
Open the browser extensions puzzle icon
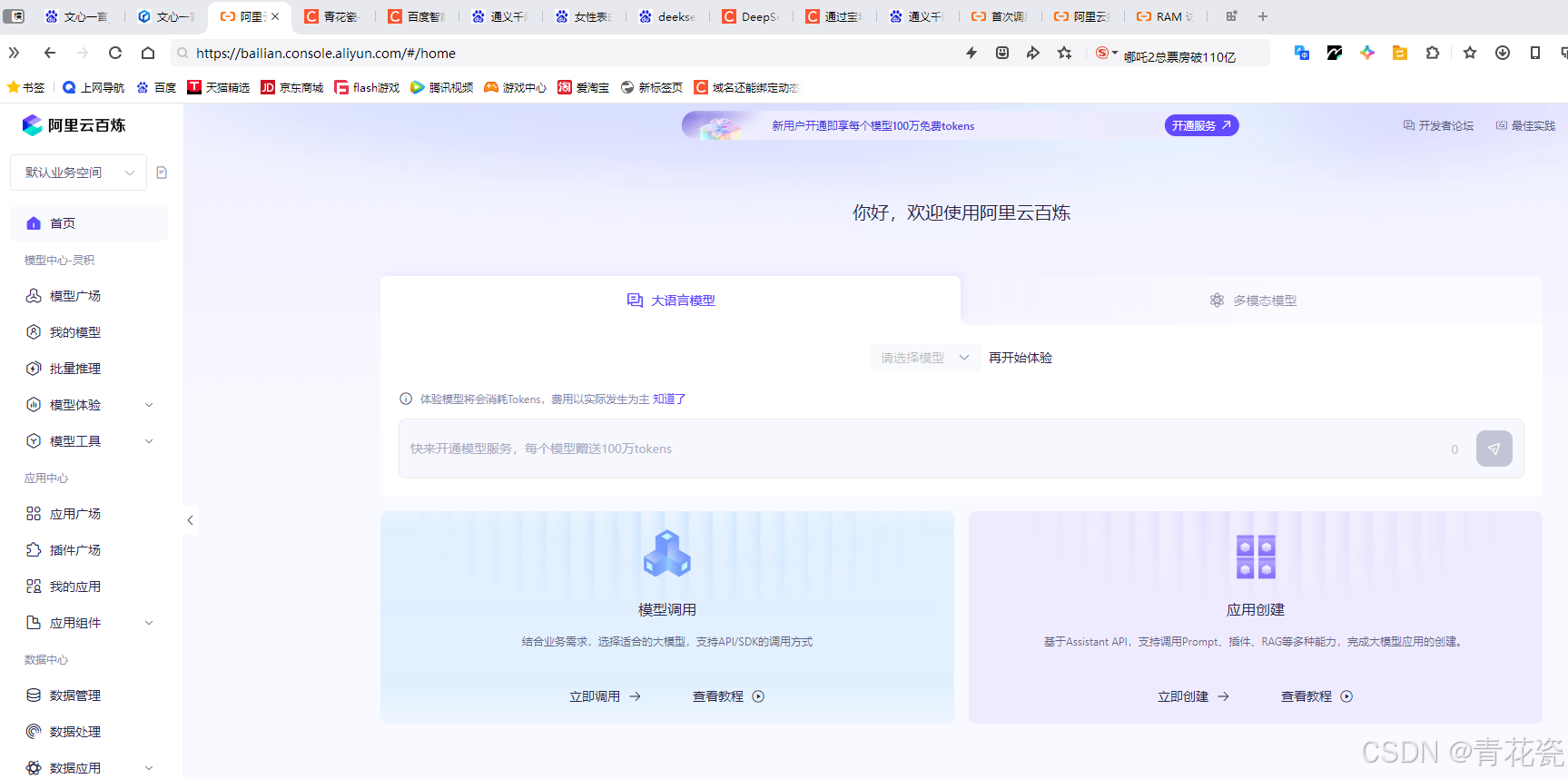click(x=1433, y=53)
